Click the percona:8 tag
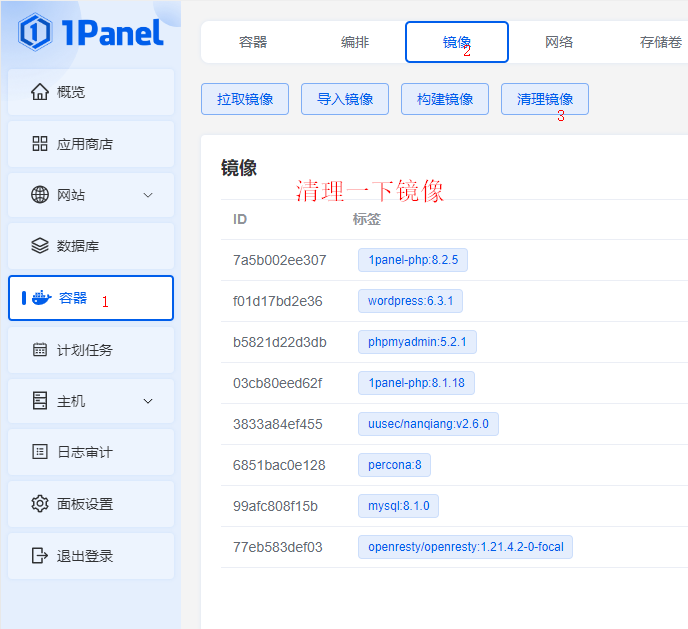 click(x=394, y=465)
